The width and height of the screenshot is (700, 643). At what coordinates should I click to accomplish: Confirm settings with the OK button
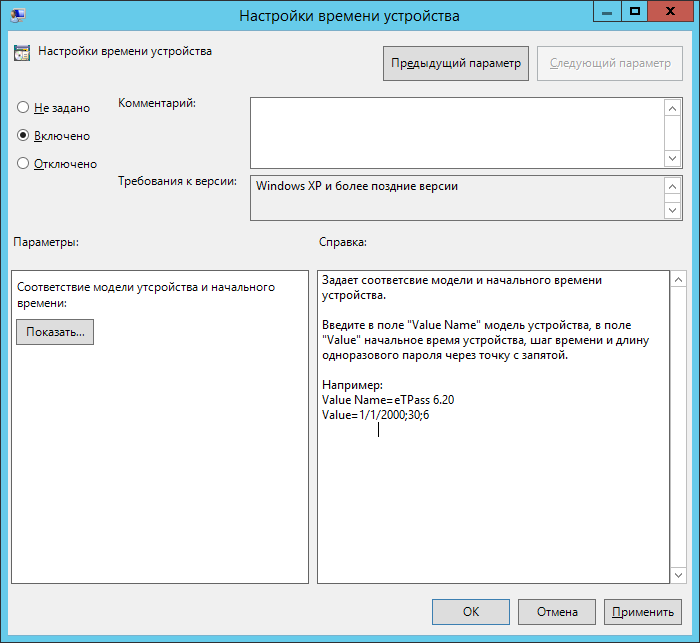click(471, 611)
